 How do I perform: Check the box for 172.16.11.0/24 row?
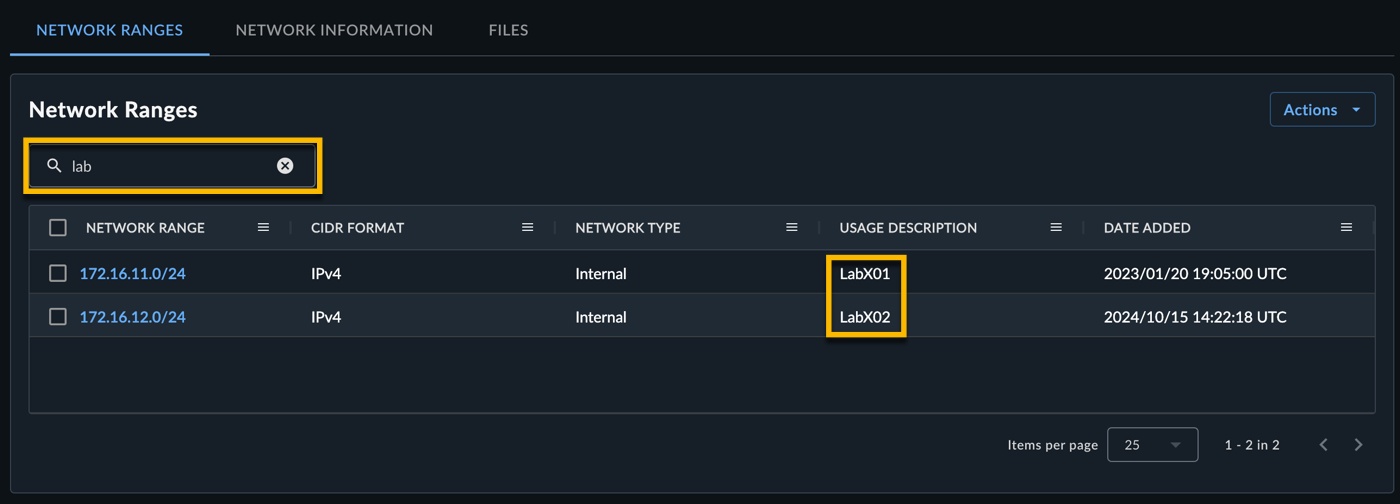[58, 273]
